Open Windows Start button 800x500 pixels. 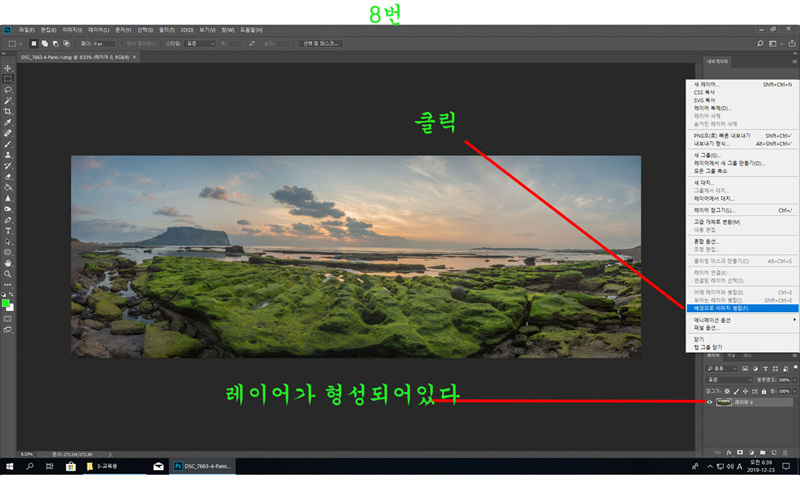tap(9, 466)
